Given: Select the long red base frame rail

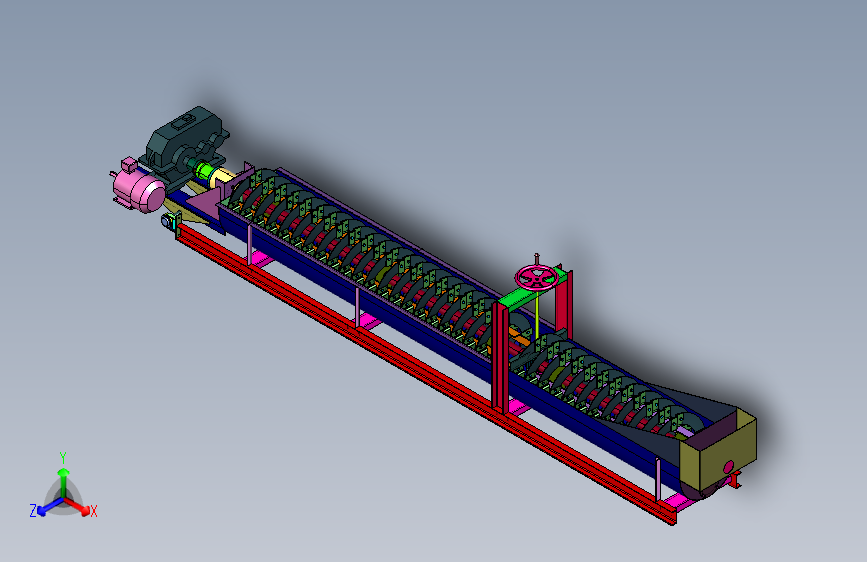Looking at the screenshot, I should coord(426,372).
